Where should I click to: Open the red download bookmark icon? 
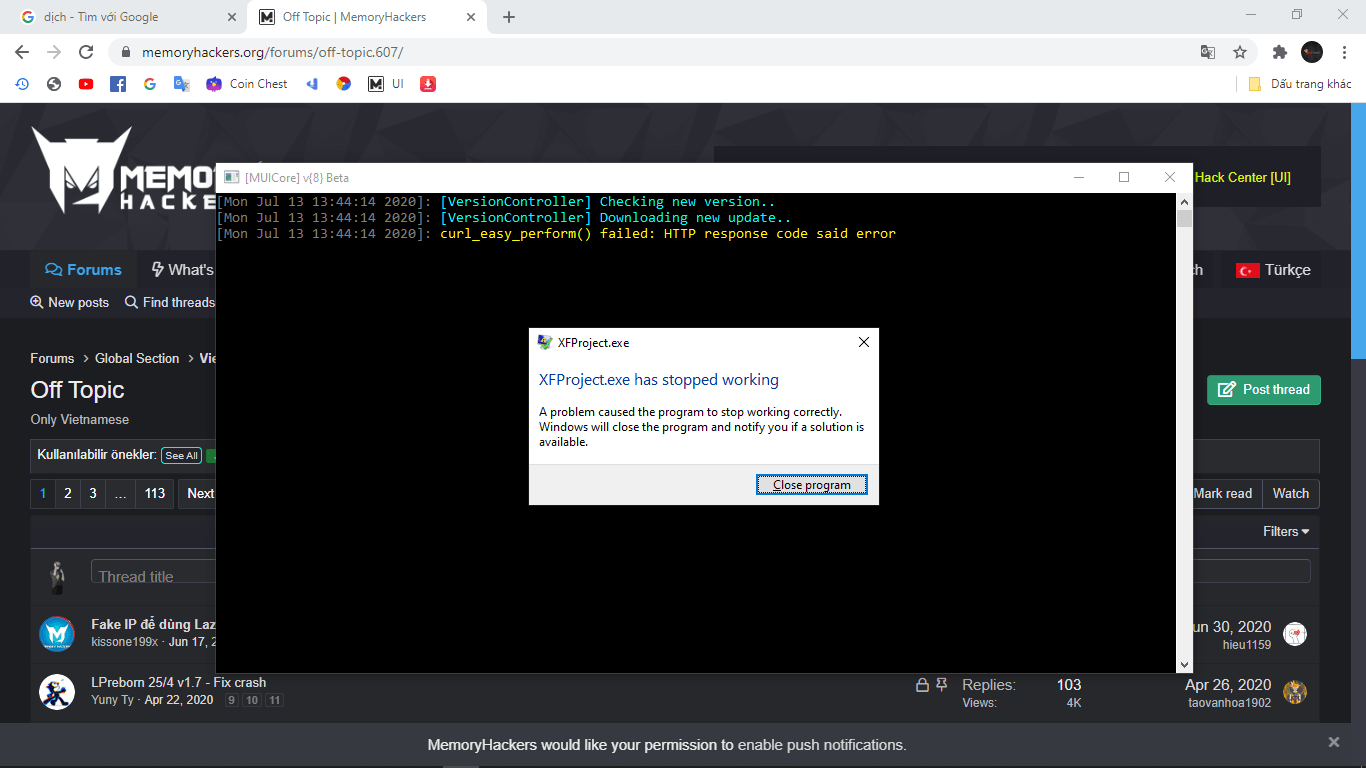[x=428, y=84]
